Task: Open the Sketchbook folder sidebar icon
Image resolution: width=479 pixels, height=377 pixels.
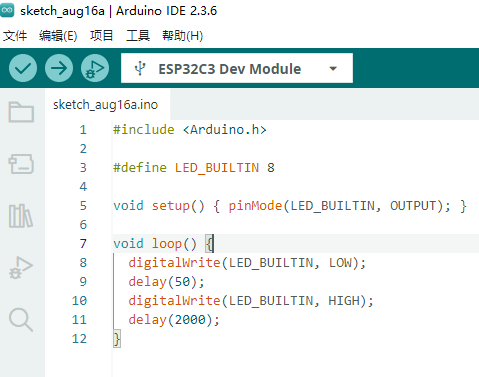Action: [x=21, y=112]
